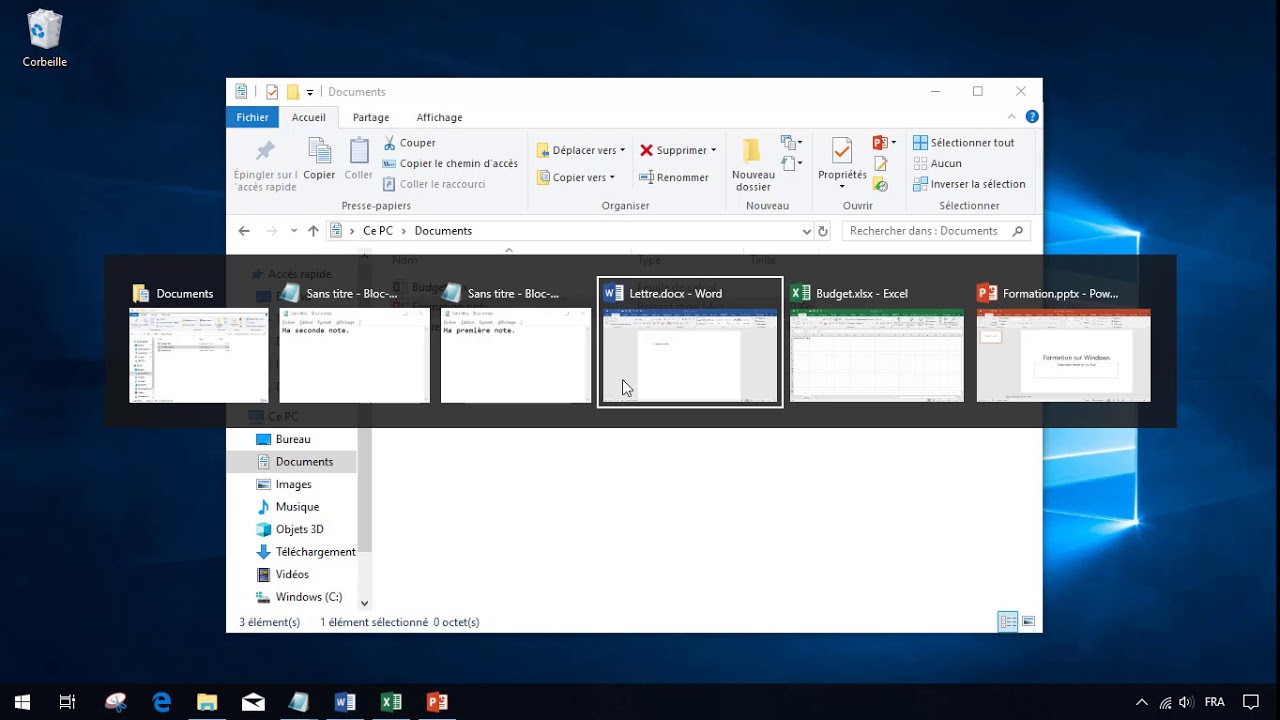Image resolution: width=1280 pixels, height=720 pixels.
Task: Open Customize Quick Access Toolbar dropdown
Action: click(310, 92)
